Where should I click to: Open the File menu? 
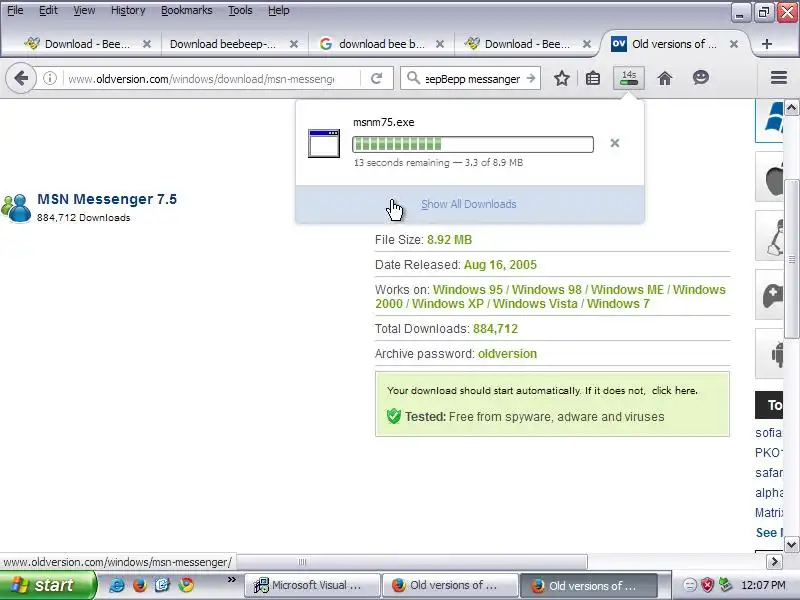click(15, 10)
